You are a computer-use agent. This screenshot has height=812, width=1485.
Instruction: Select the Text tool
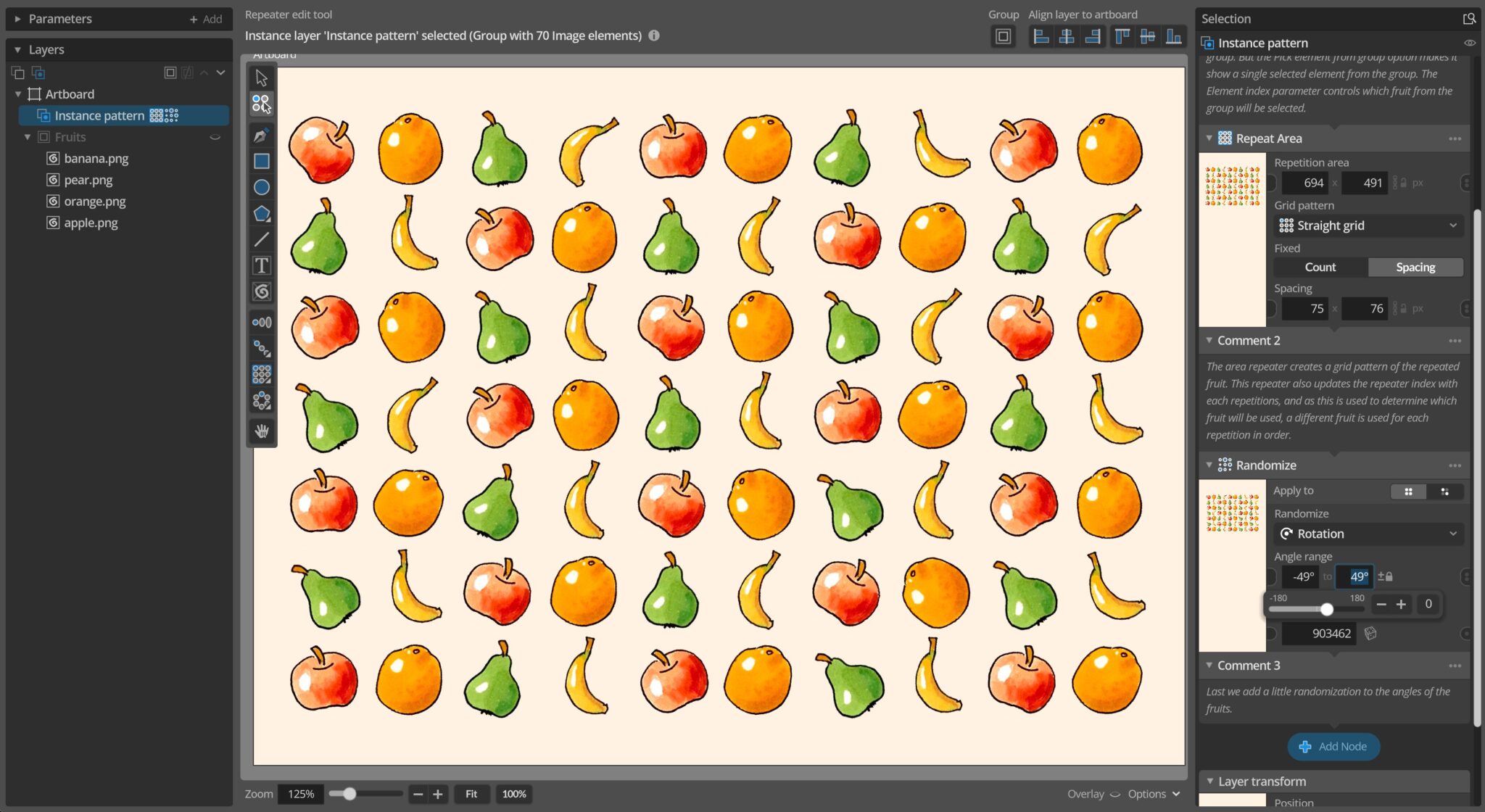tap(261, 265)
